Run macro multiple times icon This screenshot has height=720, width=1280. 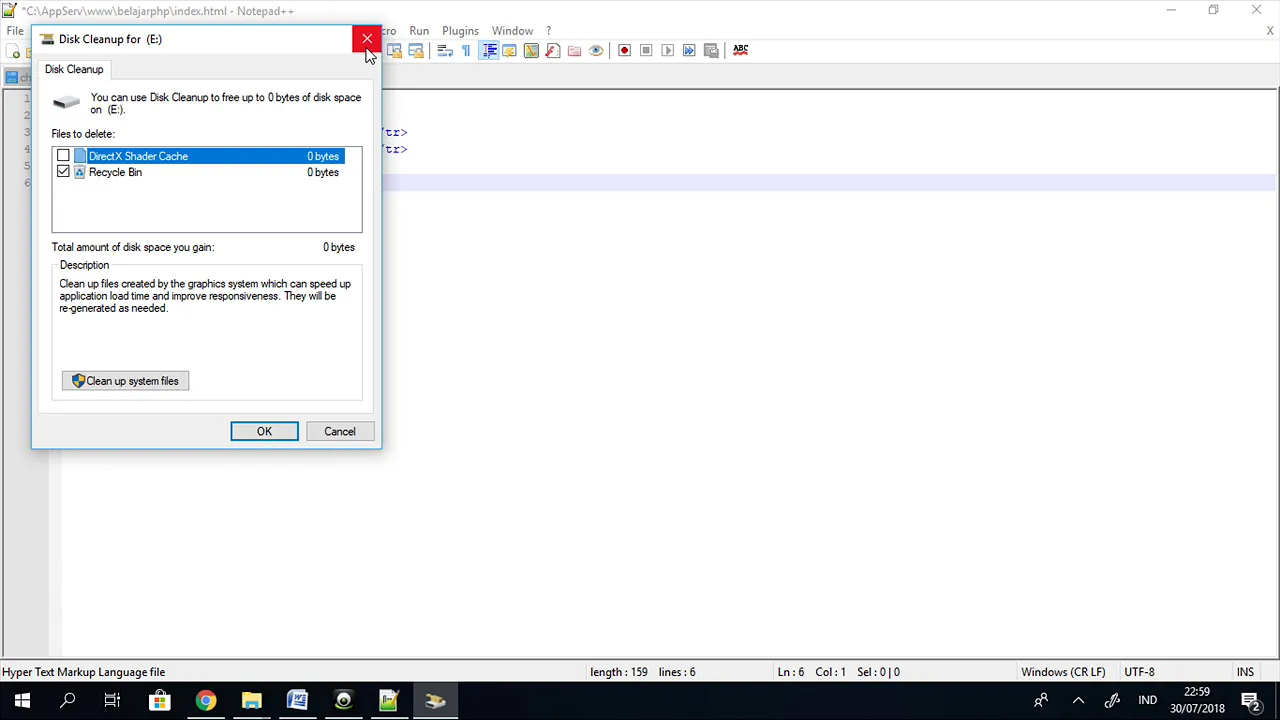coord(689,50)
